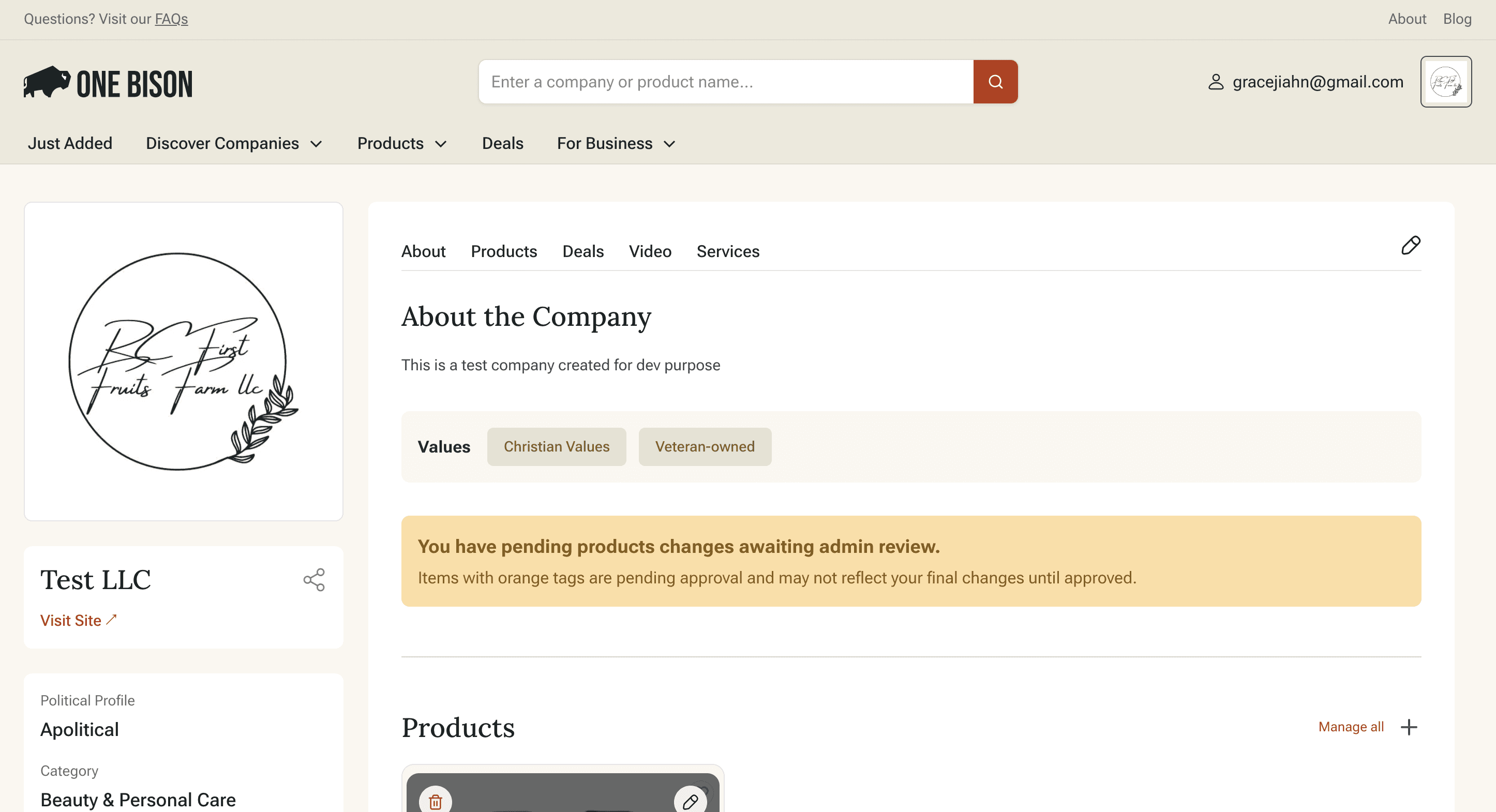Click the plus icon to add product
Viewport: 1496px width, 812px height.
1409,727
